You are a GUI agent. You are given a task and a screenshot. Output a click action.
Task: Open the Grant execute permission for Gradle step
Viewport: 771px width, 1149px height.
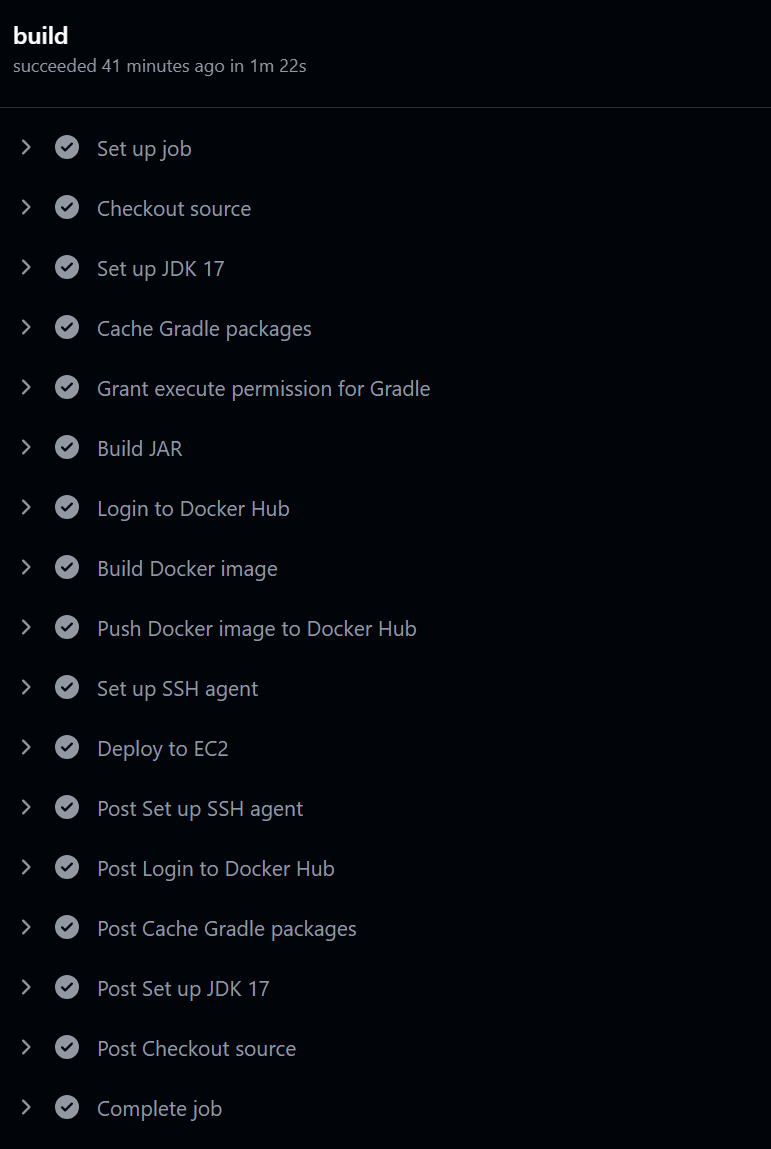263,388
